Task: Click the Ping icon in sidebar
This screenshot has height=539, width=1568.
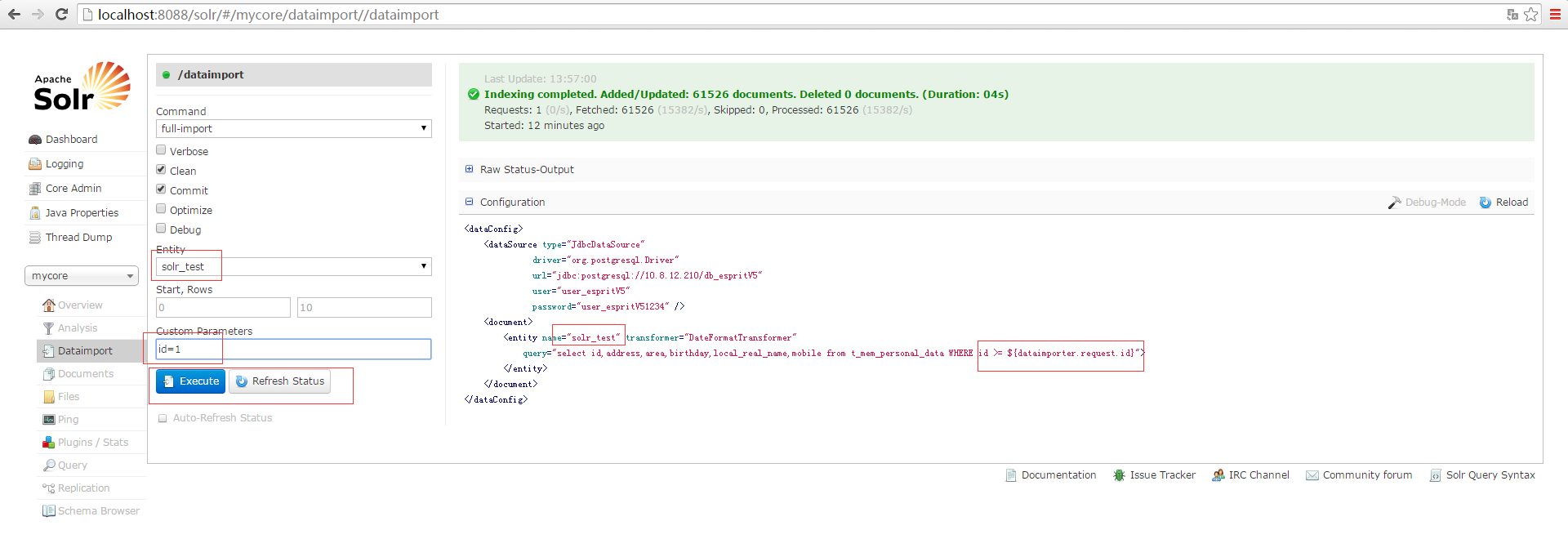Action: pyautogui.click(x=49, y=420)
